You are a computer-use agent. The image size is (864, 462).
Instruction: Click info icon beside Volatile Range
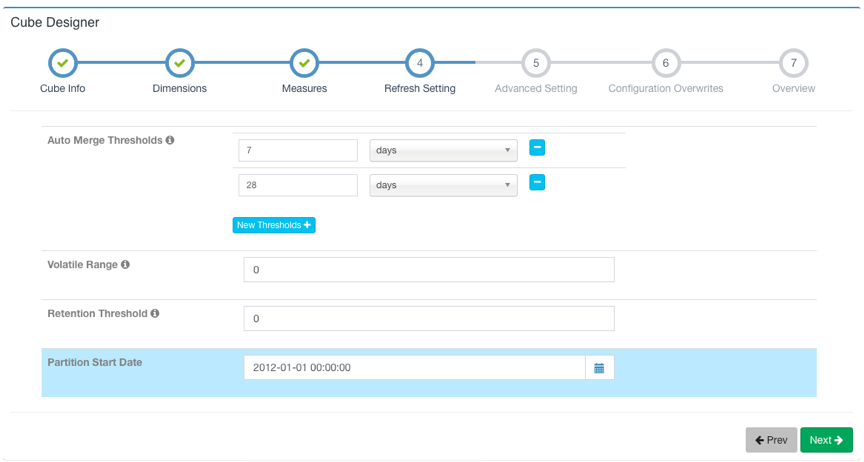pos(125,265)
